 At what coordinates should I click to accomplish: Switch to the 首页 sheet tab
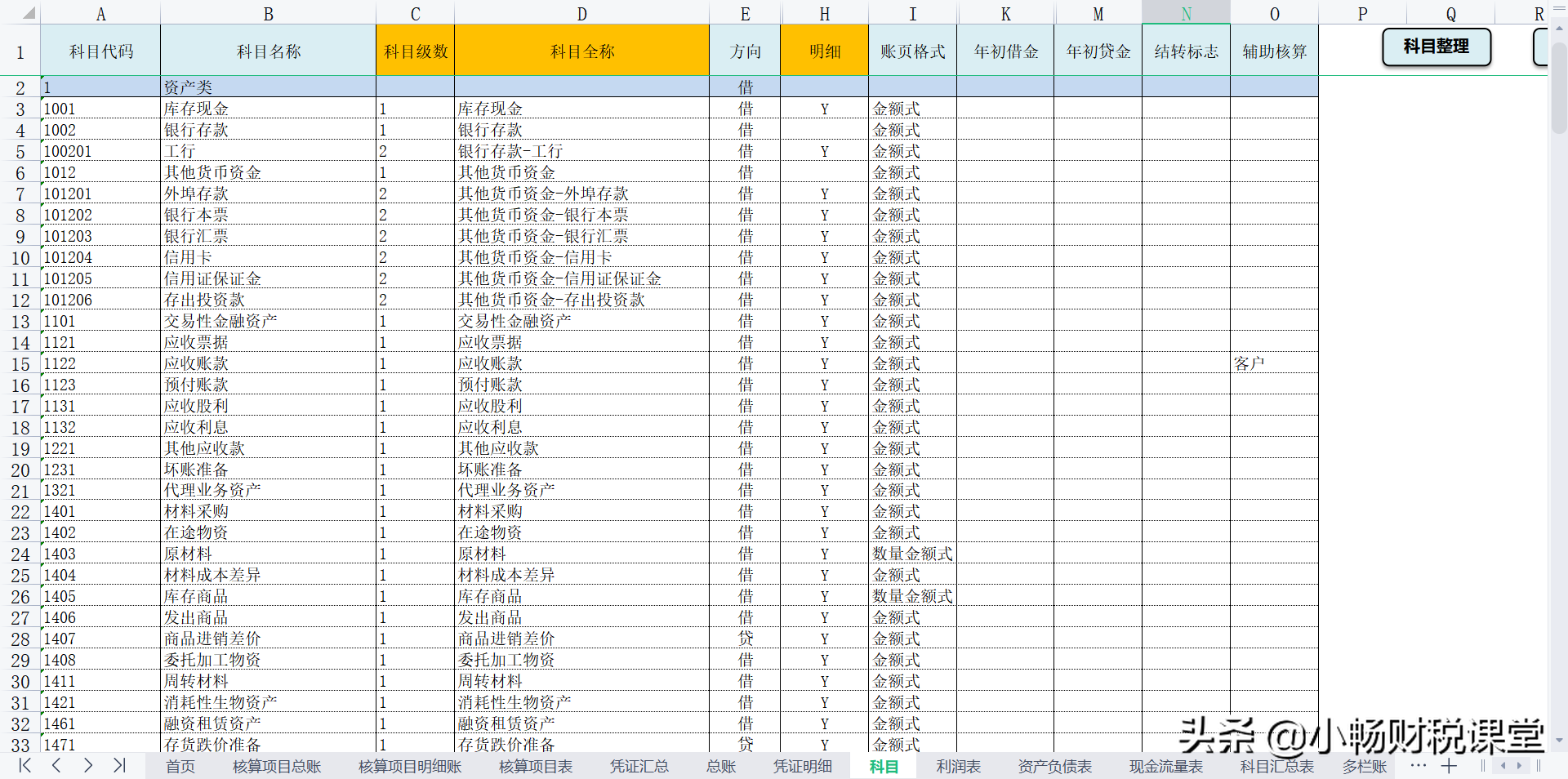point(180,766)
